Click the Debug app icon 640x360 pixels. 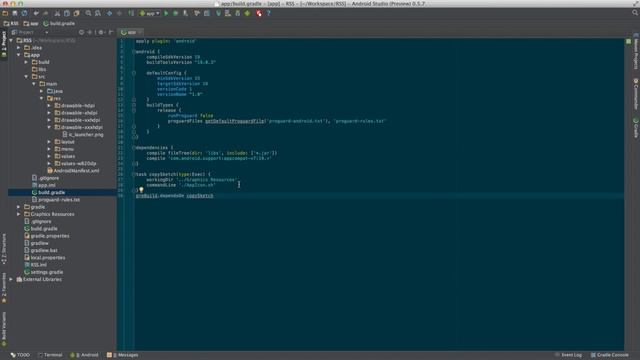pos(176,13)
